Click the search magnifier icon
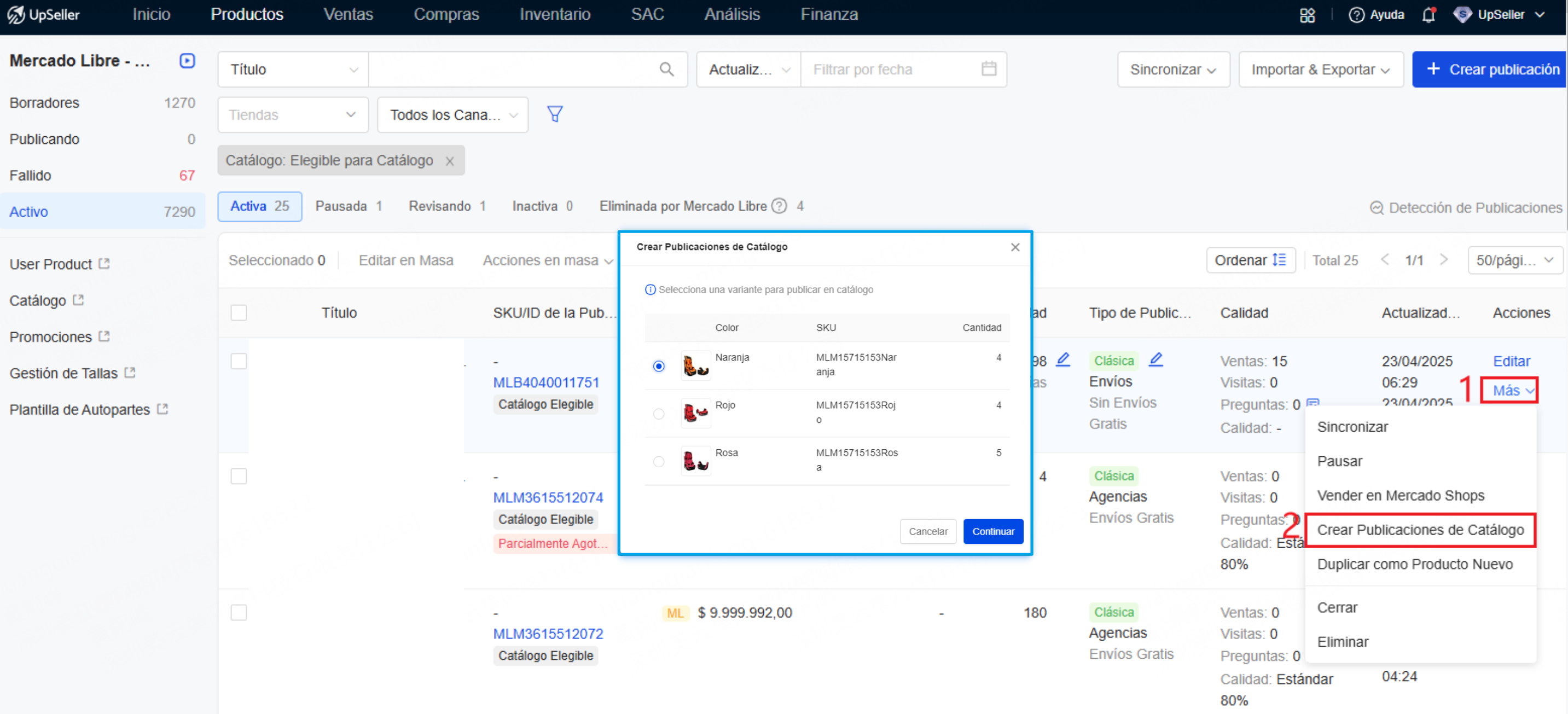Image resolution: width=1568 pixels, height=714 pixels. [x=666, y=69]
